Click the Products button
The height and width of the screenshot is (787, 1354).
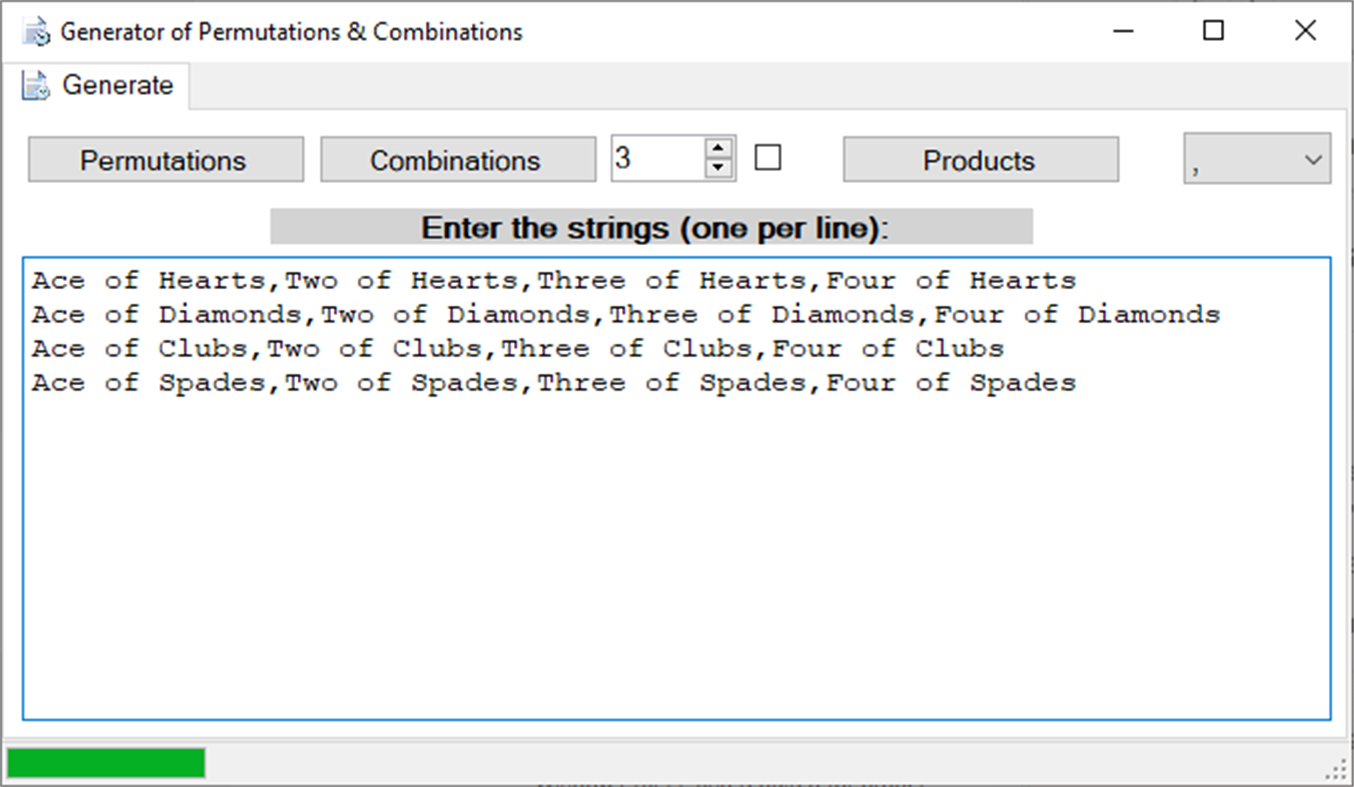[979, 159]
